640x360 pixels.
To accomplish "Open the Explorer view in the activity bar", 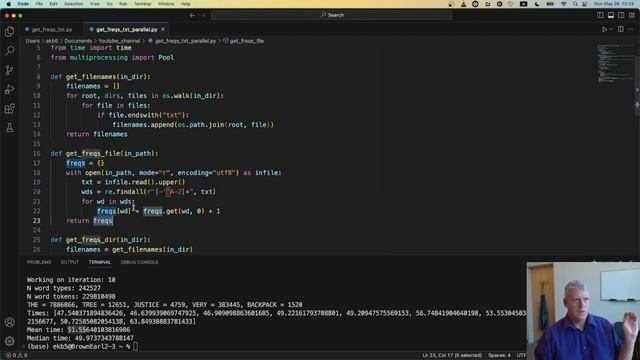I will 9,31.
